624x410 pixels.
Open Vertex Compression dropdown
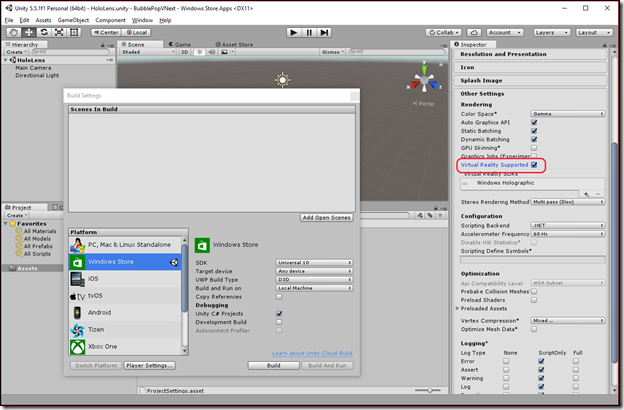pyautogui.click(x=567, y=320)
